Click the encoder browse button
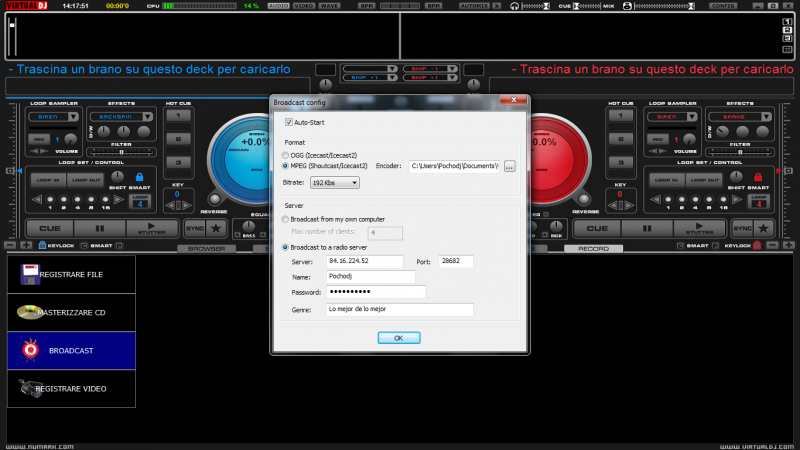 (510, 166)
